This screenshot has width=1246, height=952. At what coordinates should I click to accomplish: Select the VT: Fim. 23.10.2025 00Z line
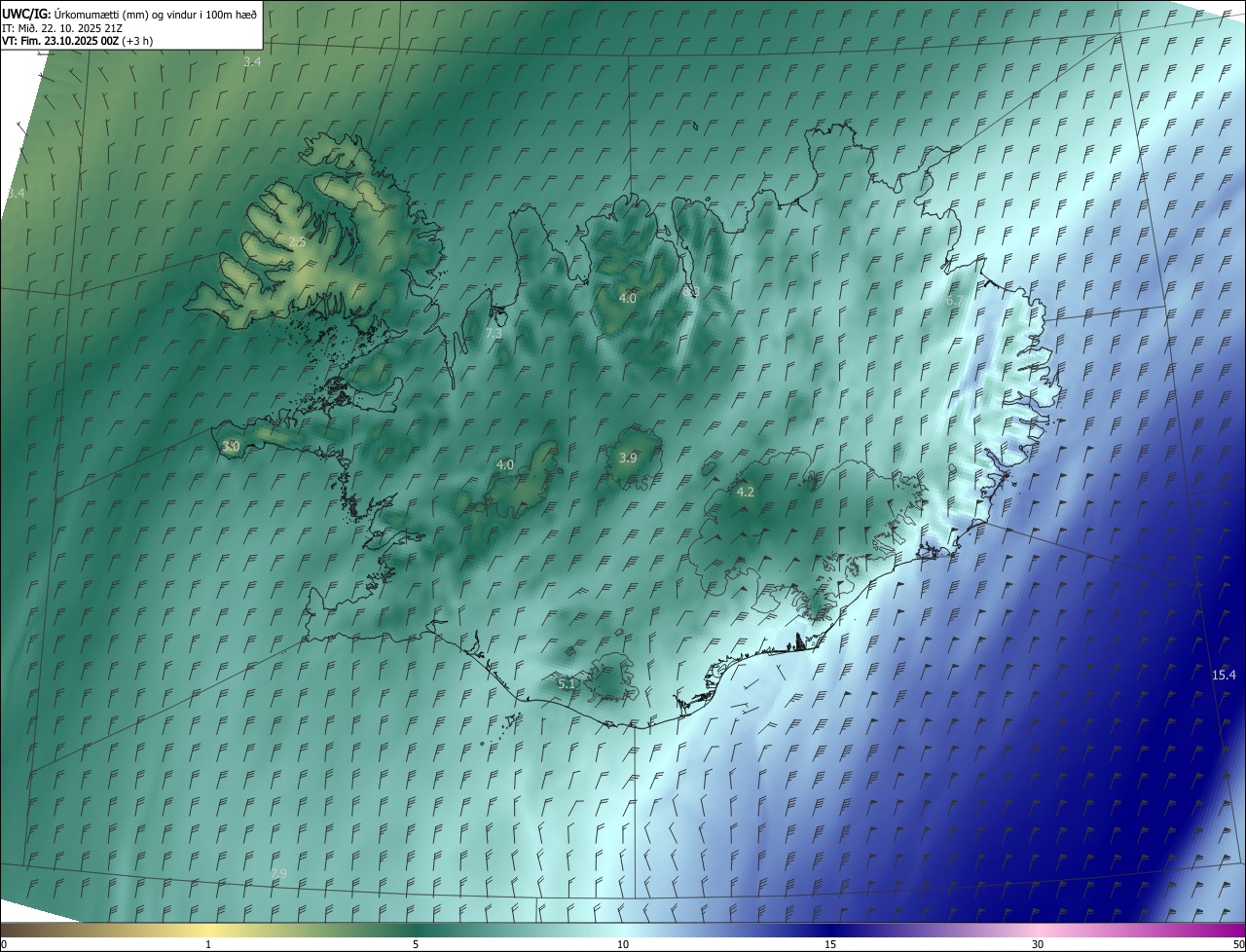[77, 41]
